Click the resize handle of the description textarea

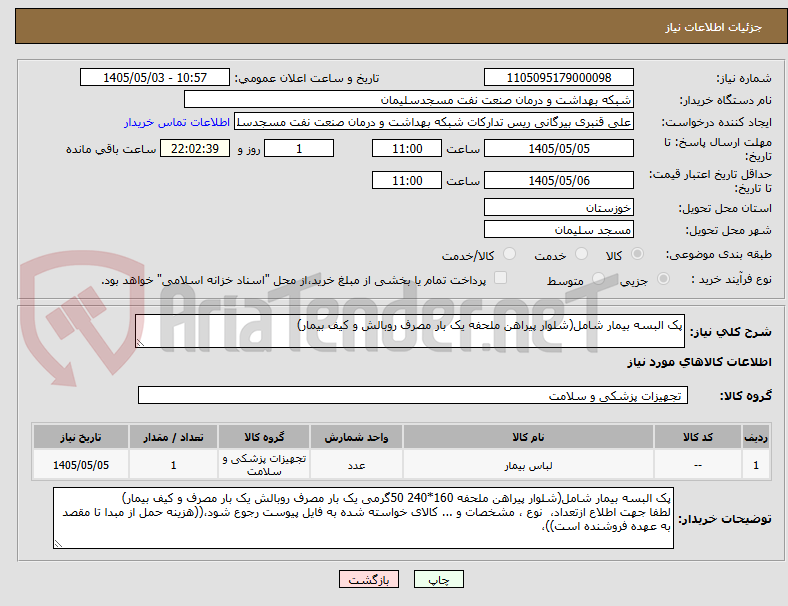coord(140,343)
